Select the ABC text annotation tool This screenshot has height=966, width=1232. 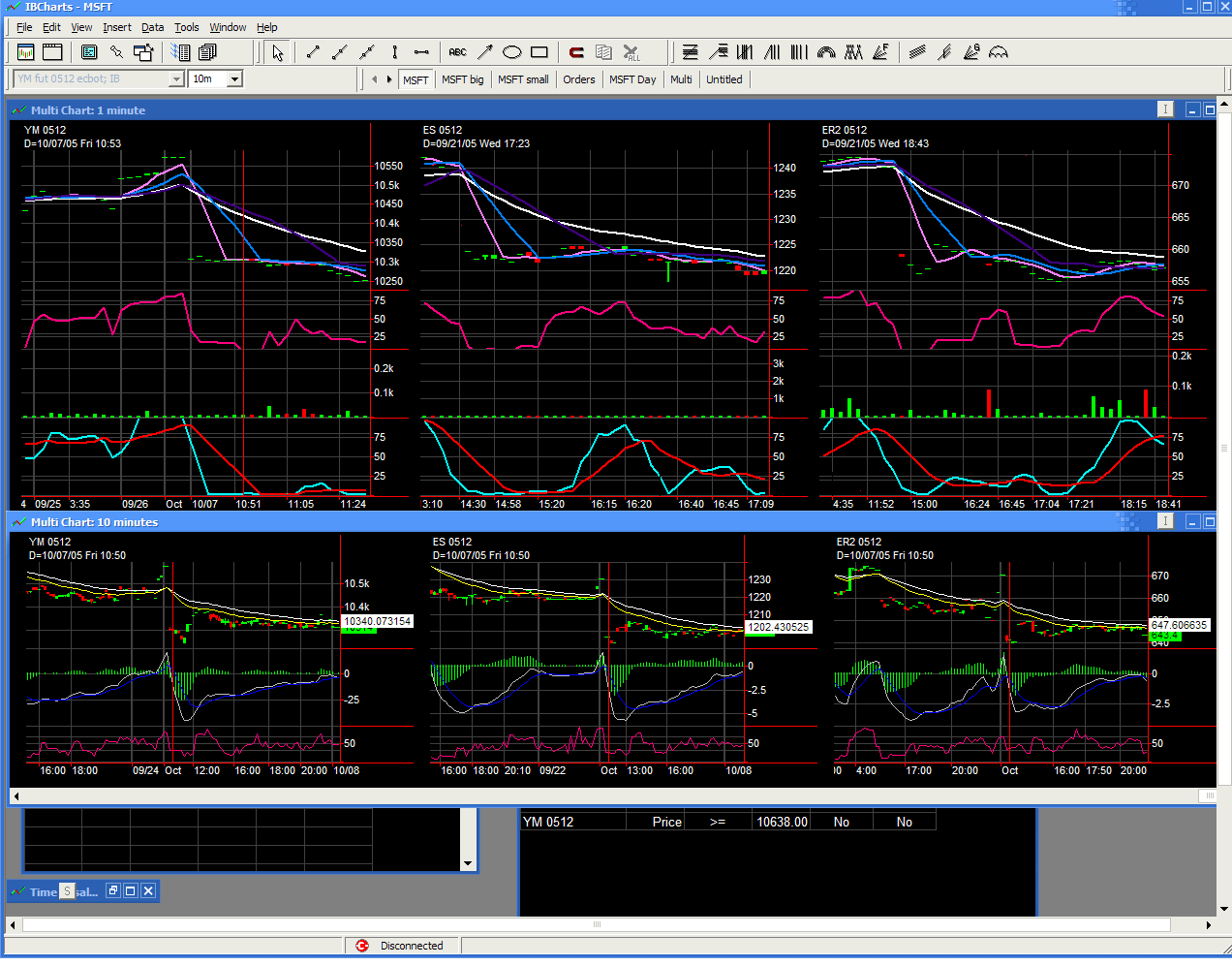coord(457,52)
